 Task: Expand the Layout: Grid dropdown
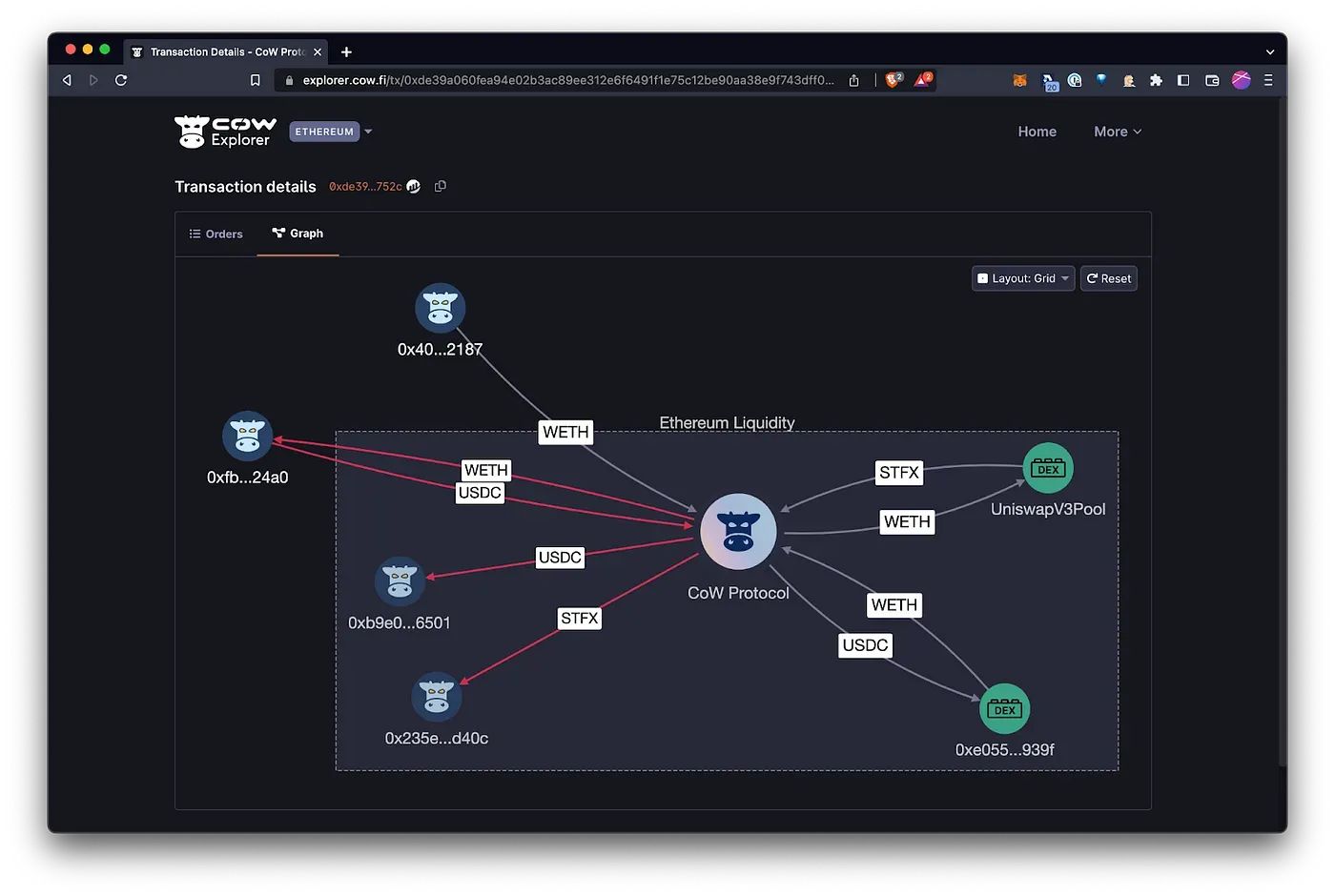tap(1022, 277)
